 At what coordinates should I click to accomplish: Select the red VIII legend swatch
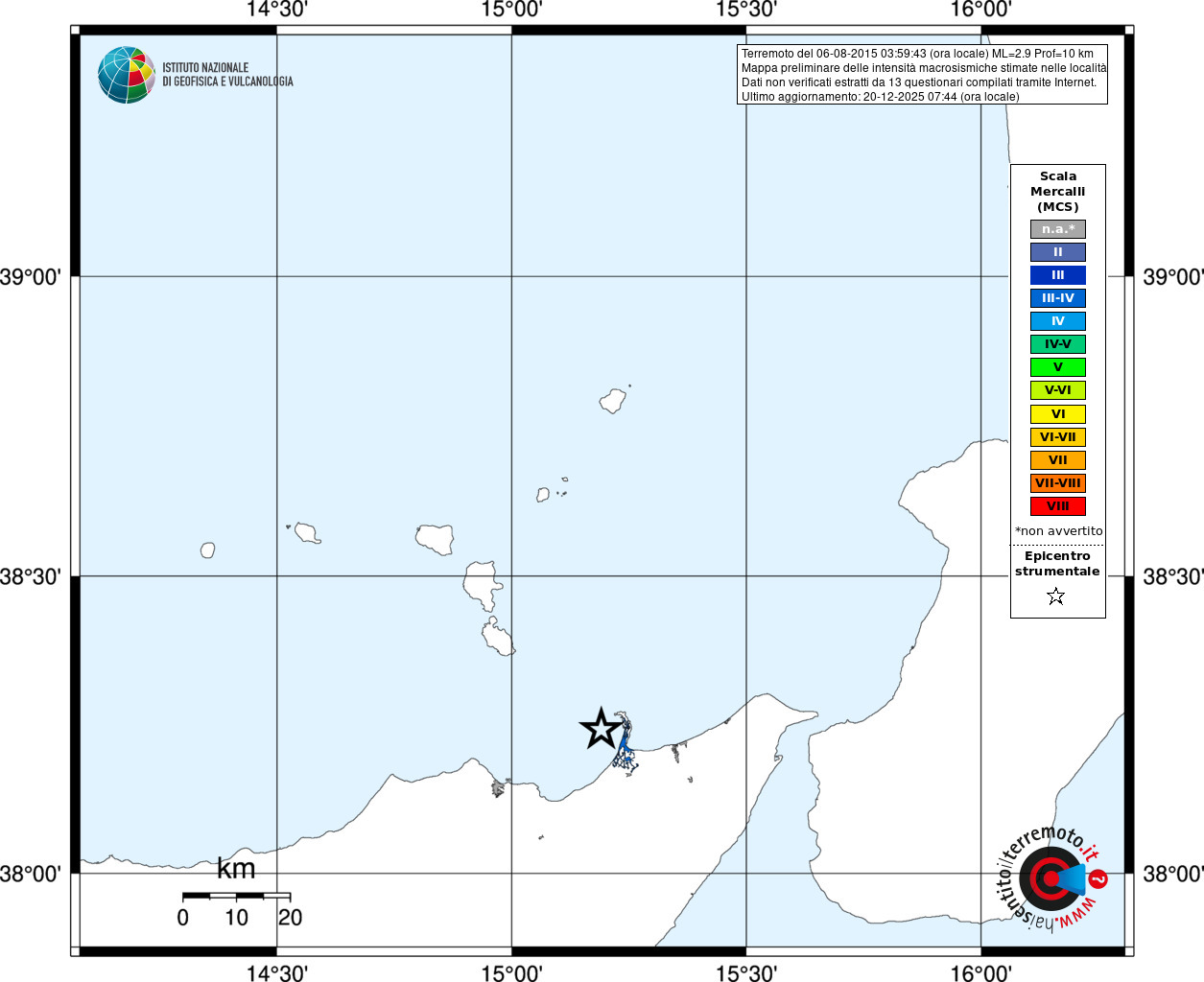pyautogui.click(x=1058, y=506)
